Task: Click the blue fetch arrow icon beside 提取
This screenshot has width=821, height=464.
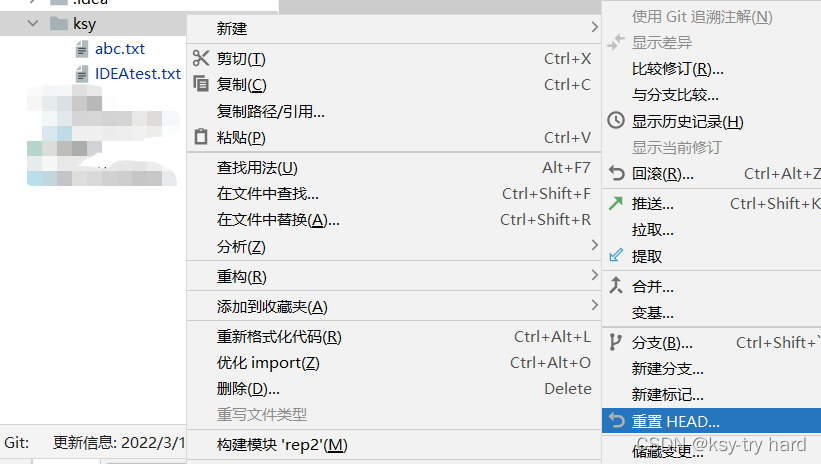Action: 616,255
